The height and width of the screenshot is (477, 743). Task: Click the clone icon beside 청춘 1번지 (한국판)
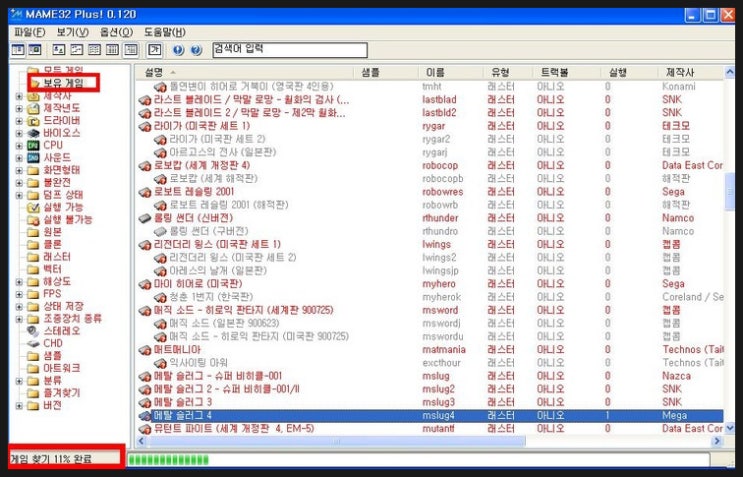pos(160,297)
